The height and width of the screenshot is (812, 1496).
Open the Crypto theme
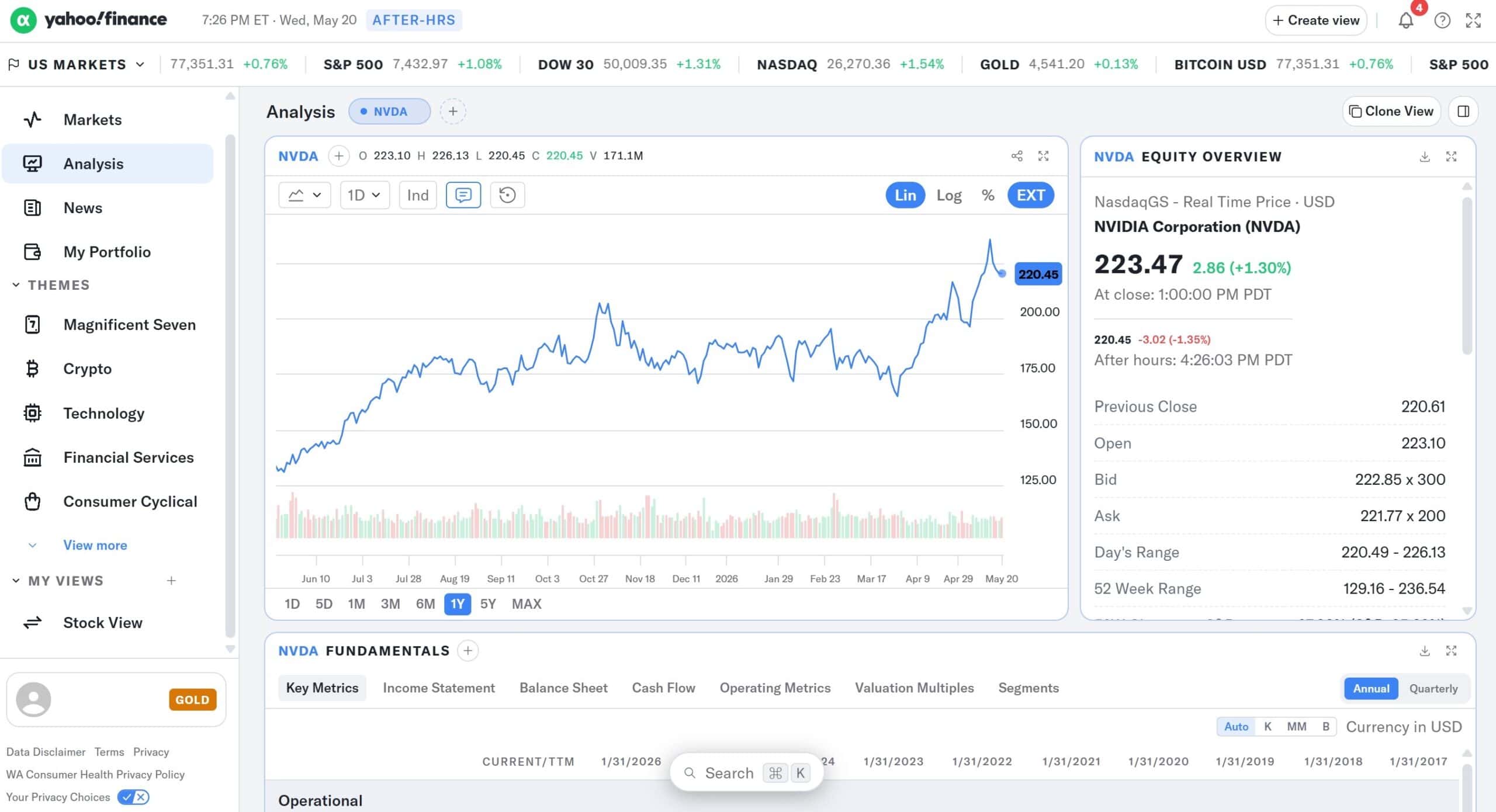pos(108,369)
